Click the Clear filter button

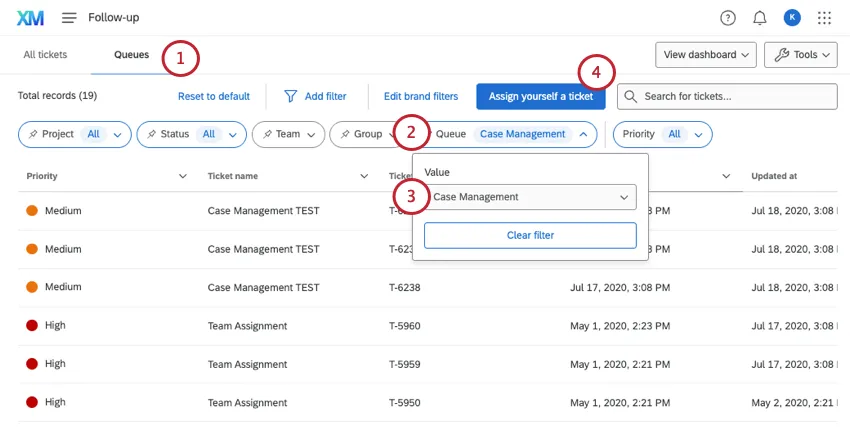click(x=530, y=236)
